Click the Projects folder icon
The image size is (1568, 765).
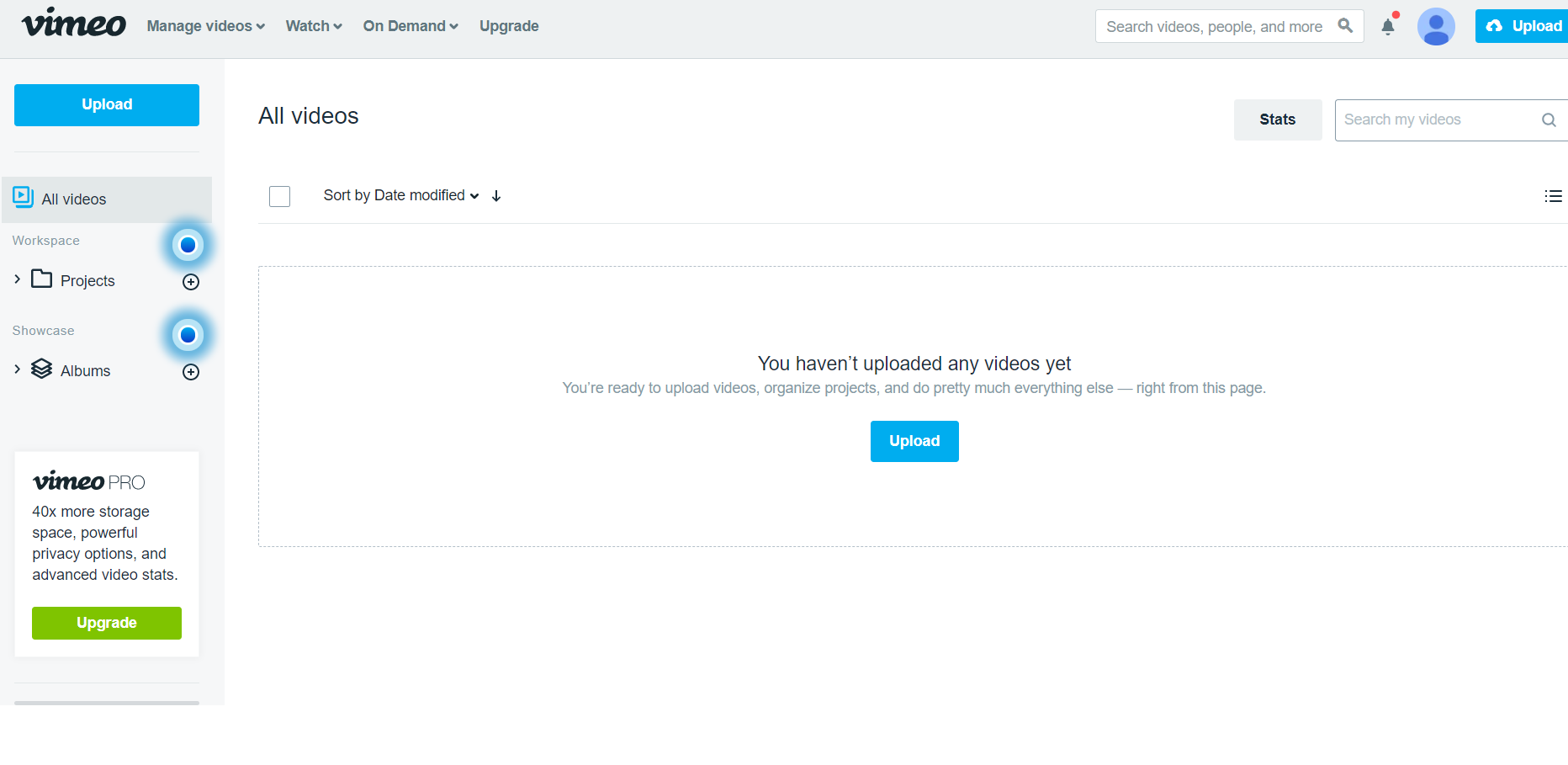(42, 279)
